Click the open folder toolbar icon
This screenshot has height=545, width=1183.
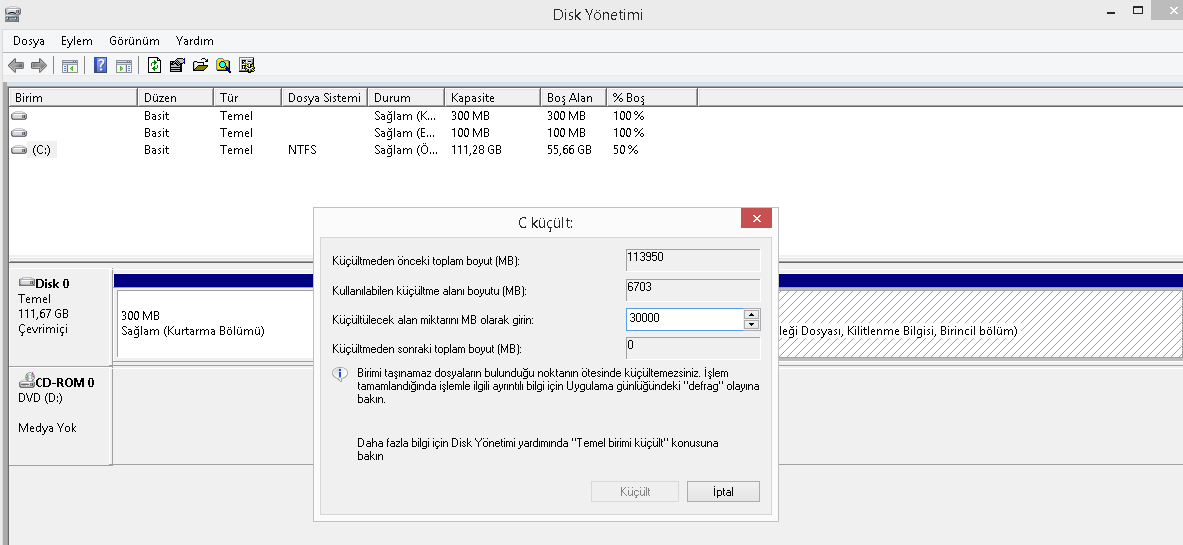click(200, 65)
